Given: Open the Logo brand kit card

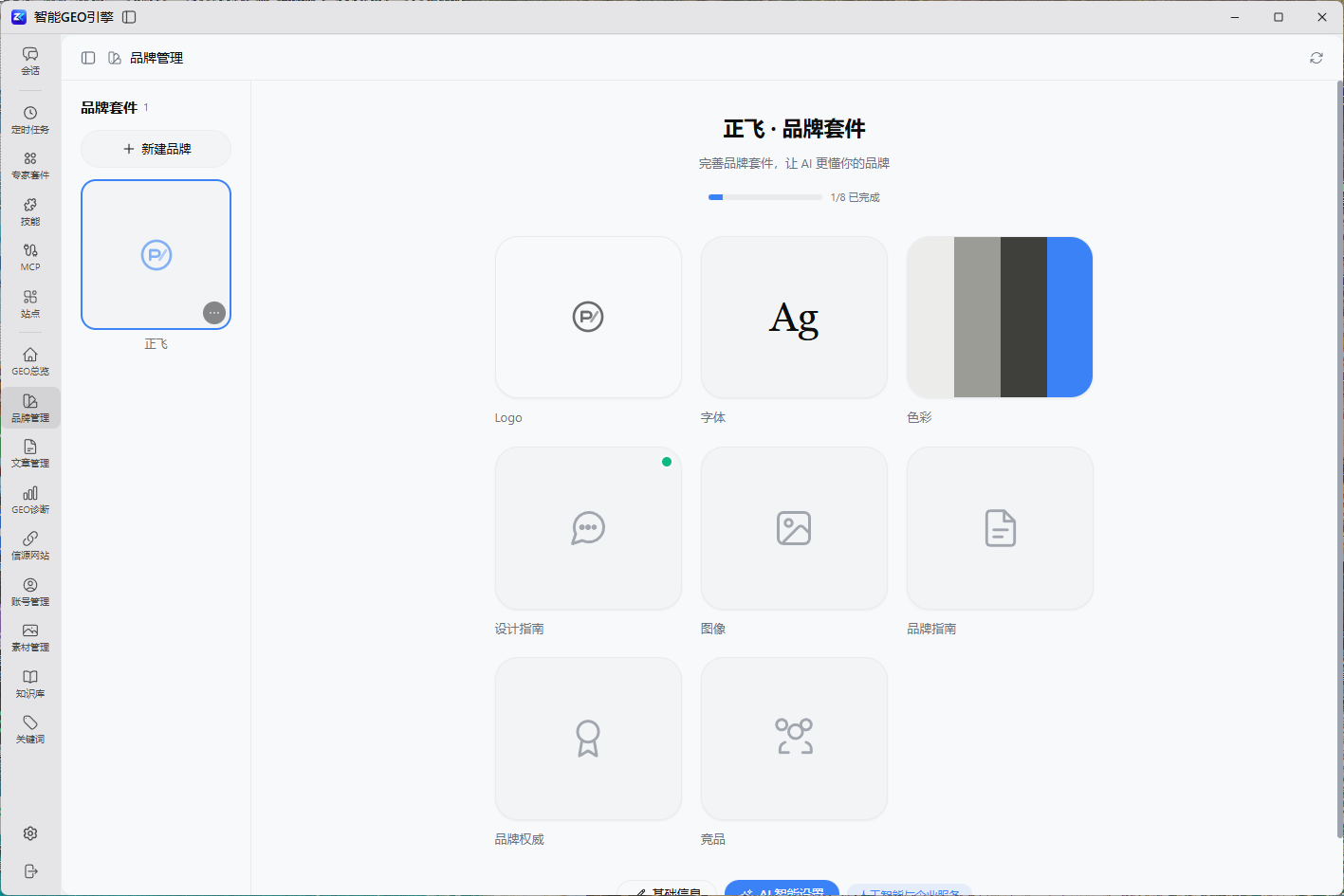Looking at the screenshot, I should [x=588, y=317].
